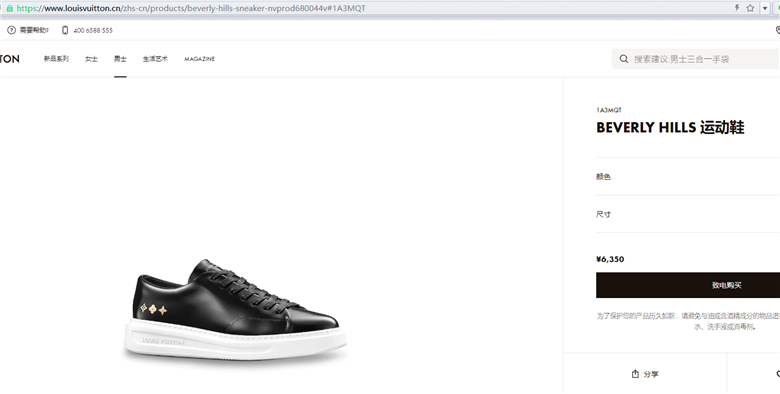
Task: Click the question mark help icon
Action: click(11, 30)
